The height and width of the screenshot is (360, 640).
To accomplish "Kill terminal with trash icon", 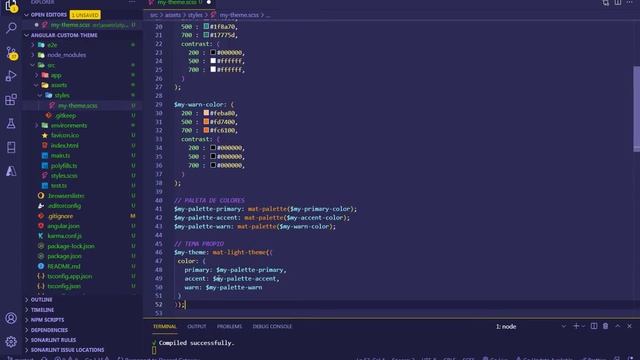I will click(606, 326).
